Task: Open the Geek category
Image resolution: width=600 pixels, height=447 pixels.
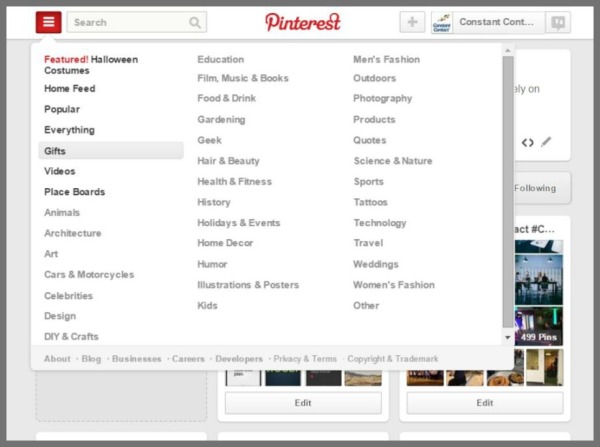Action: coord(209,140)
